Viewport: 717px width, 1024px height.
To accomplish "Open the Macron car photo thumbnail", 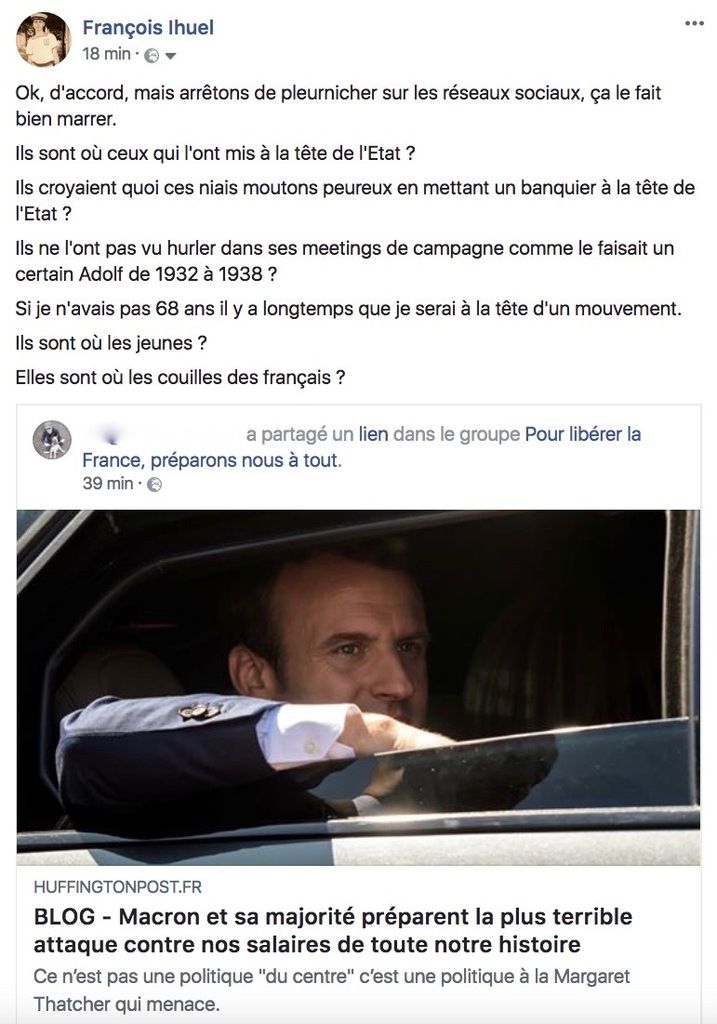I will 358,687.
